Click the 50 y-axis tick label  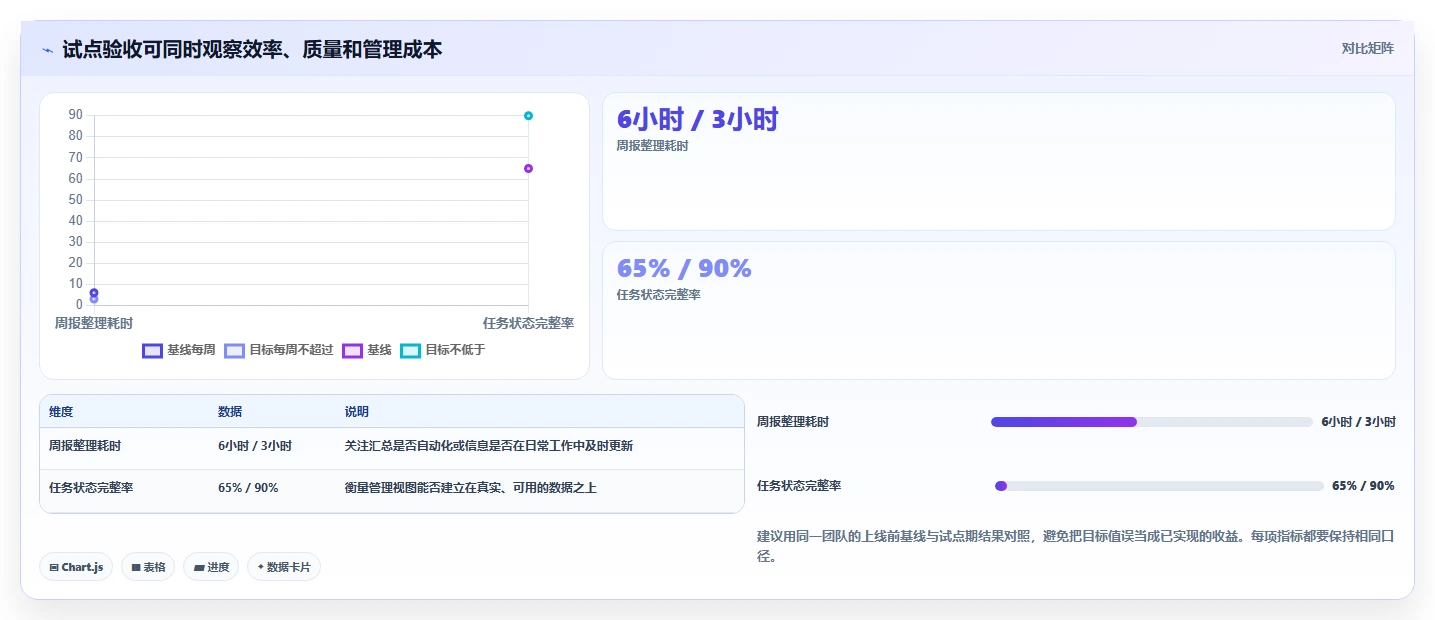point(76,200)
